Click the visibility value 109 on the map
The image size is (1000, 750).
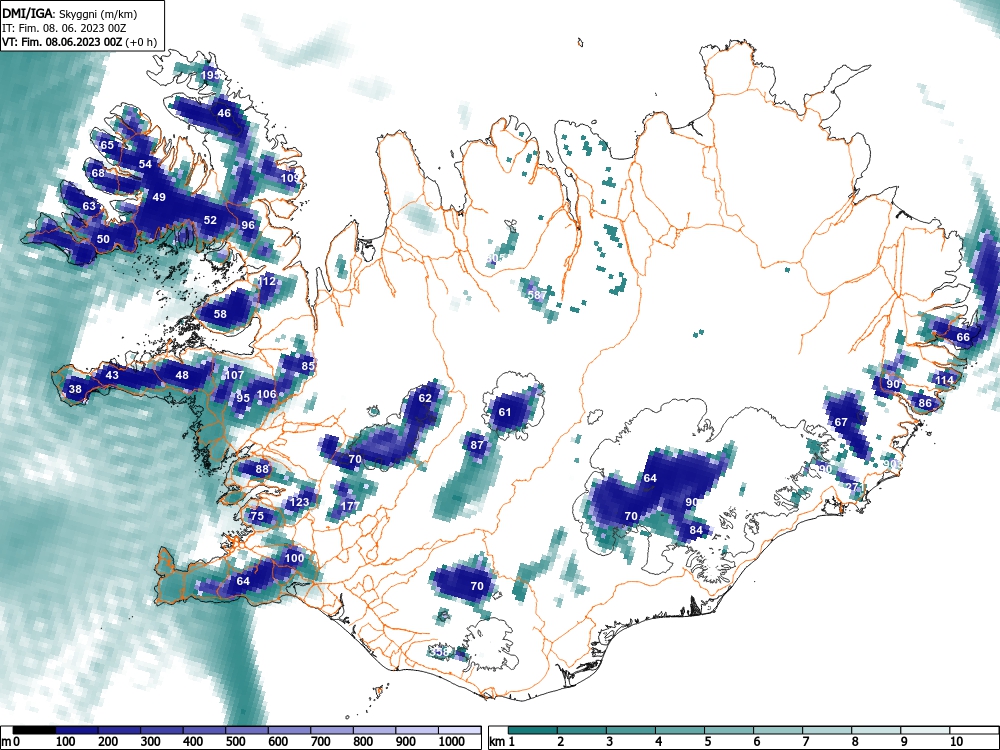point(290,178)
